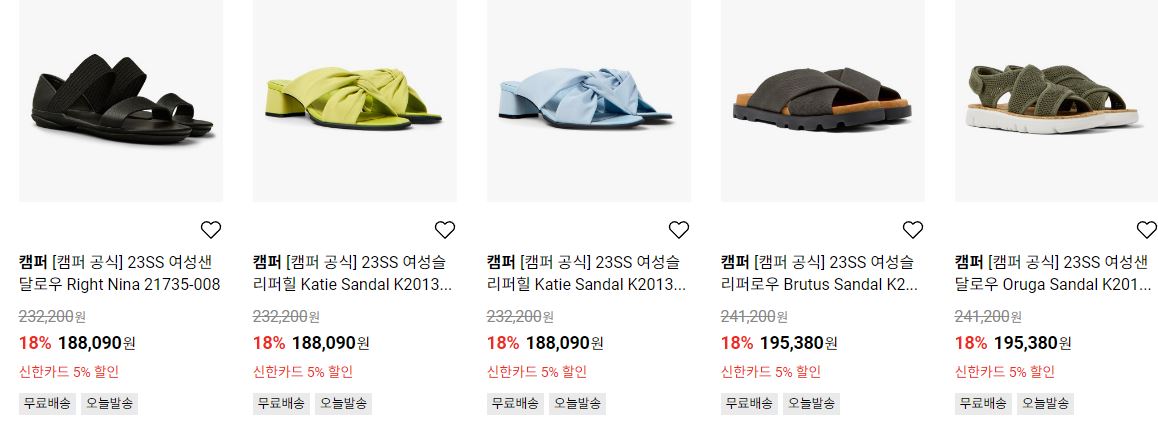Open black Right Nina sandal image
The width and height of the screenshot is (1158, 425).
point(121,101)
